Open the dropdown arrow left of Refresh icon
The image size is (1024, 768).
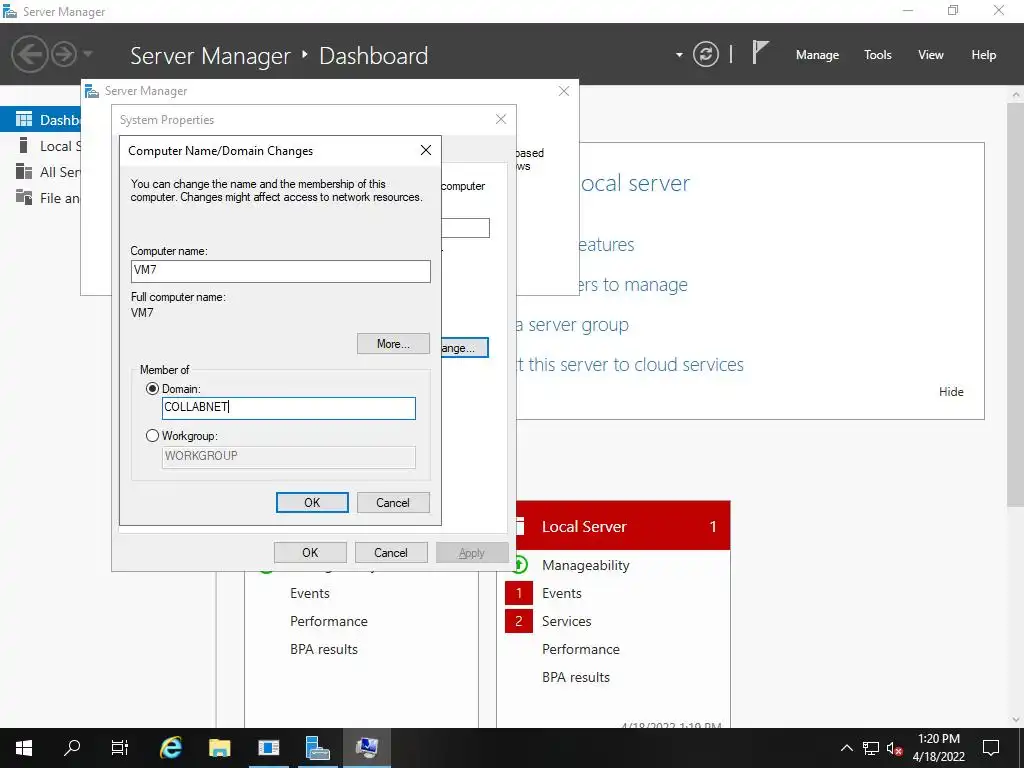click(x=679, y=55)
